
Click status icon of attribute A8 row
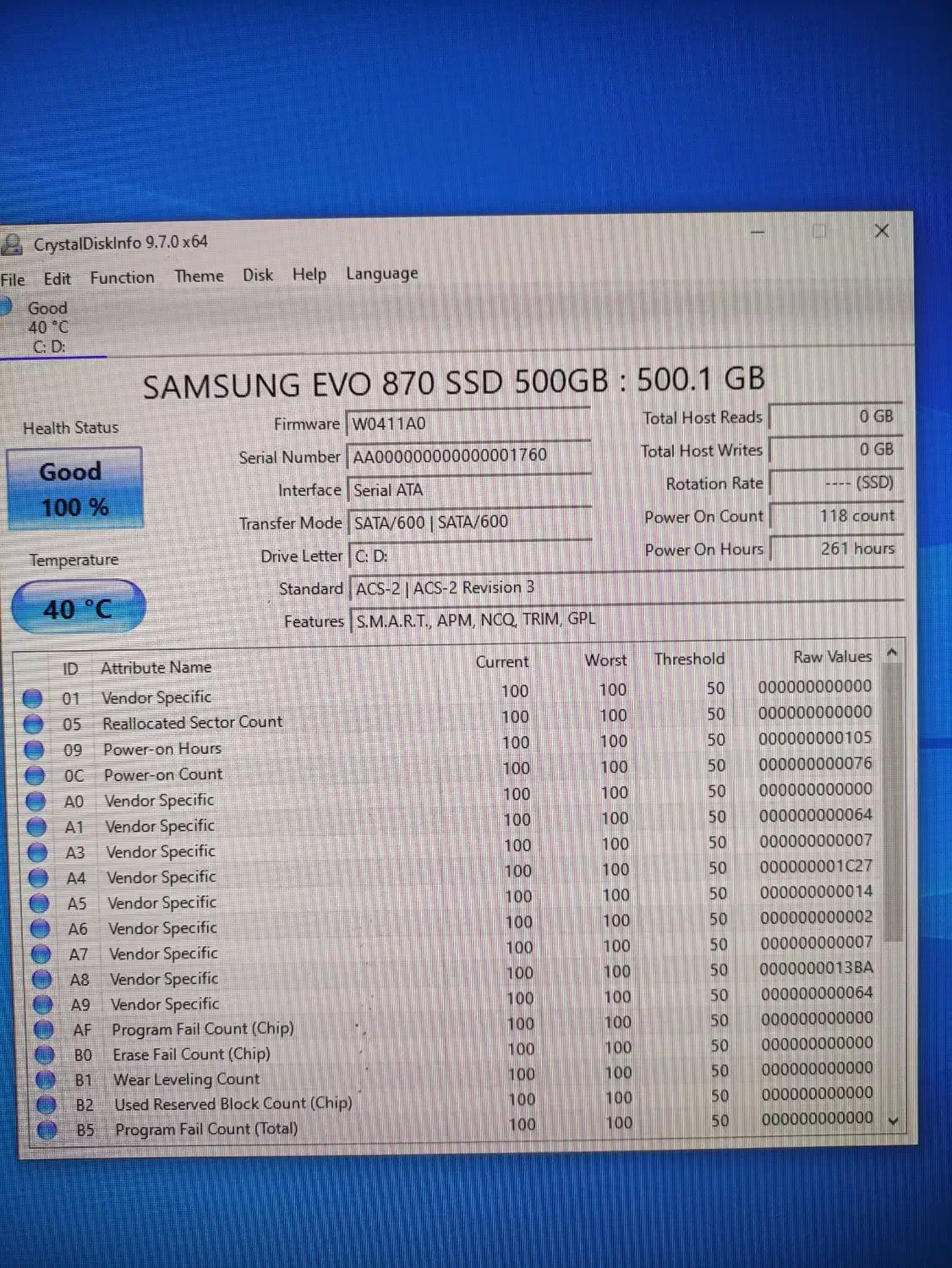pyautogui.click(x=41, y=979)
